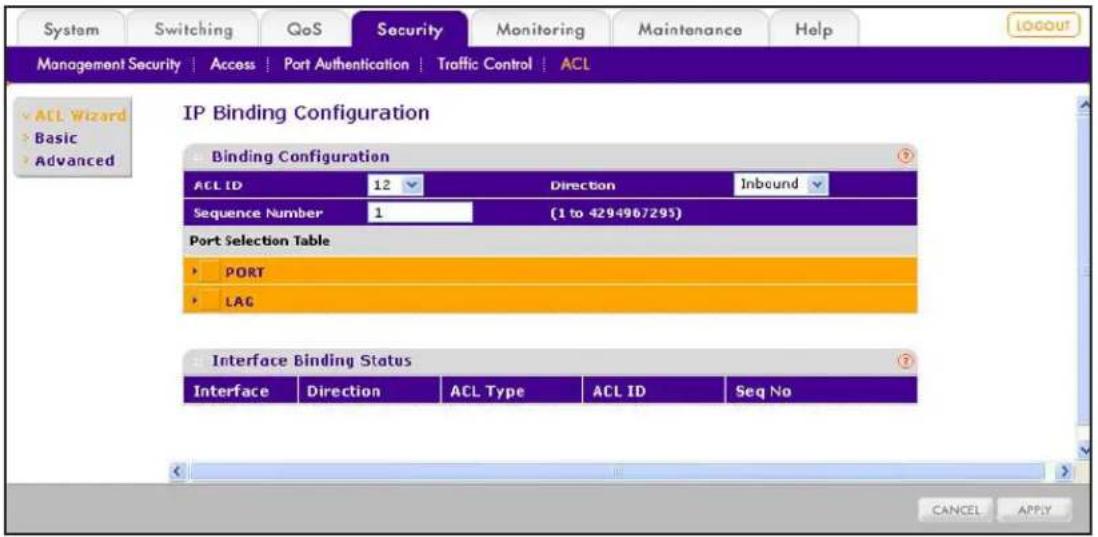Switch to the System tab
The image size is (1098, 537).
click(71, 29)
